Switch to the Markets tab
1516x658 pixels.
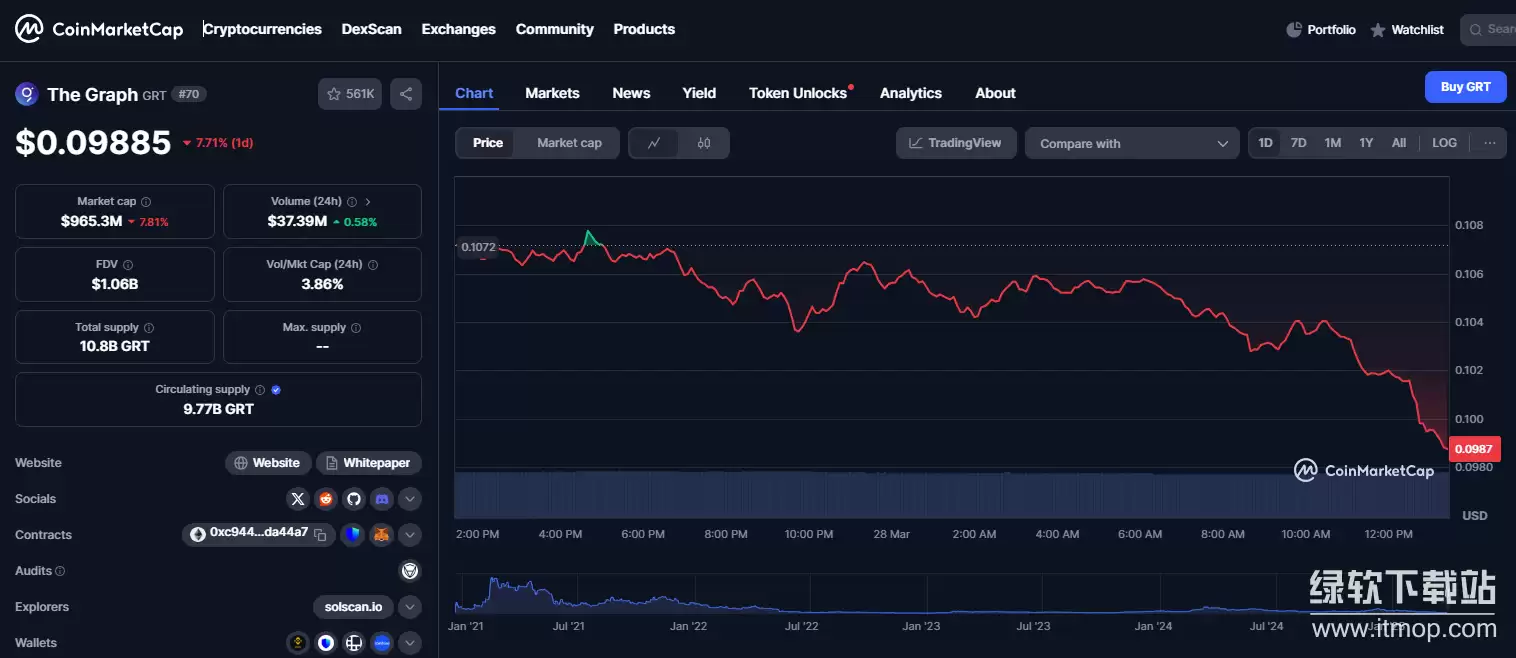coord(552,93)
